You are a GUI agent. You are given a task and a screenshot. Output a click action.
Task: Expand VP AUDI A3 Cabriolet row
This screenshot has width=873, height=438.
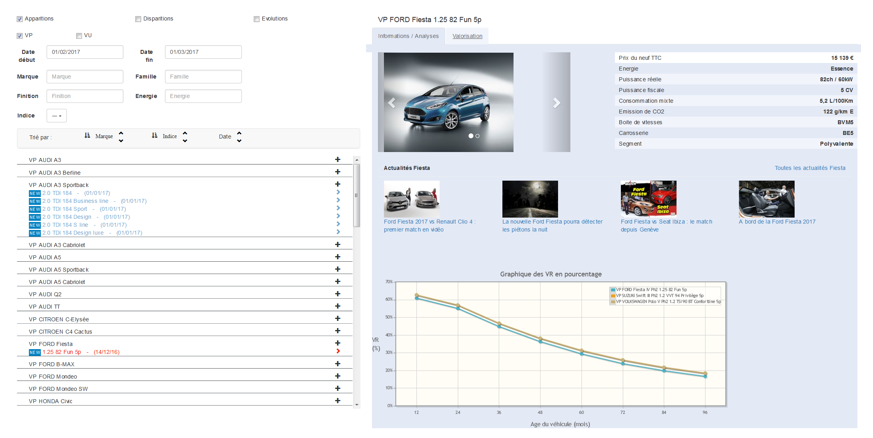pos(337,244)
